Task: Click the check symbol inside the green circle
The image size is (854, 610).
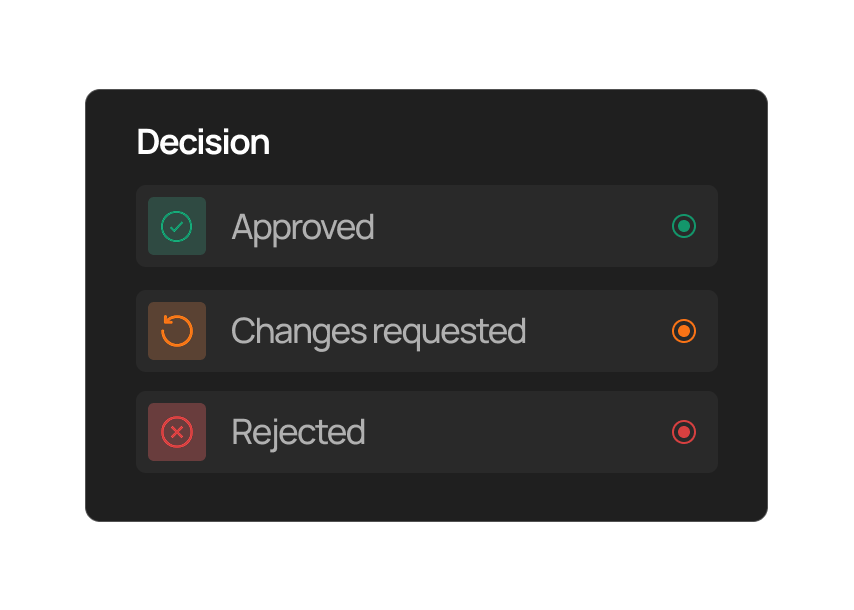Action: (176, 226)
